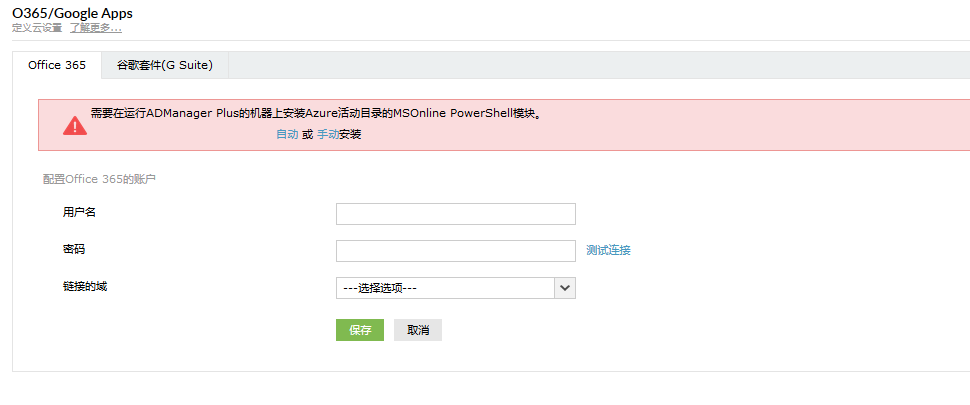Open the 谷歌套件(G Suite) tab

pyautogui.click(x=165, y=65)
